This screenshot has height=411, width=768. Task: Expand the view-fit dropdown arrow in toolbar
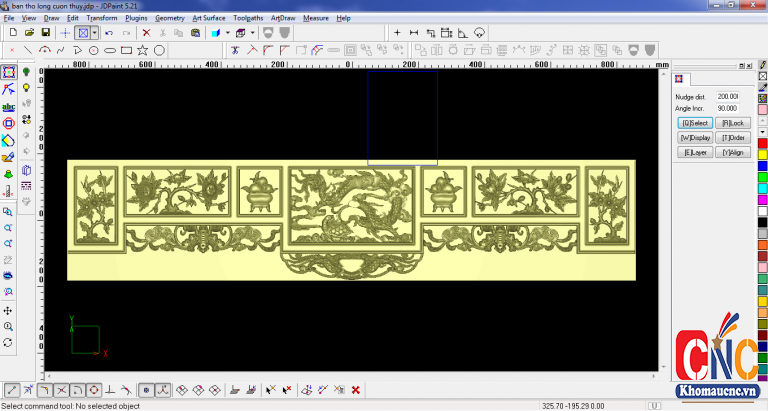tap(95, 33)
